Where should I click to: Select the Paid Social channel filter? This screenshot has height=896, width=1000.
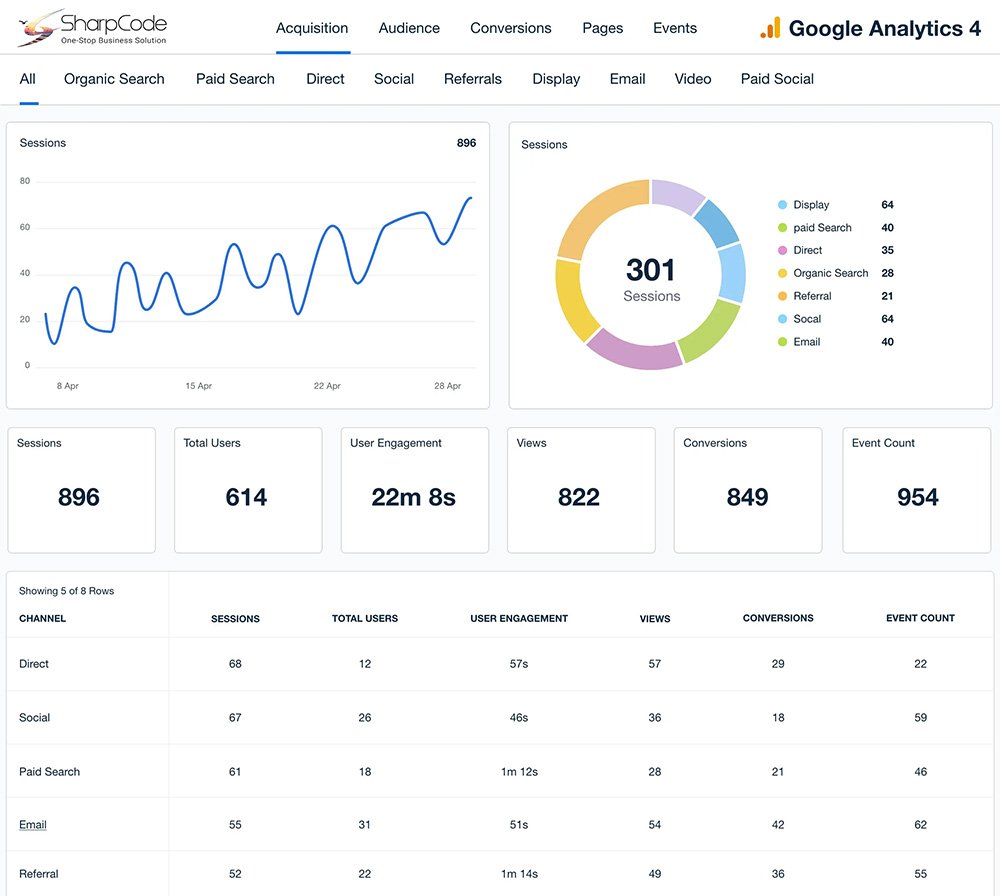coord(777,79)
